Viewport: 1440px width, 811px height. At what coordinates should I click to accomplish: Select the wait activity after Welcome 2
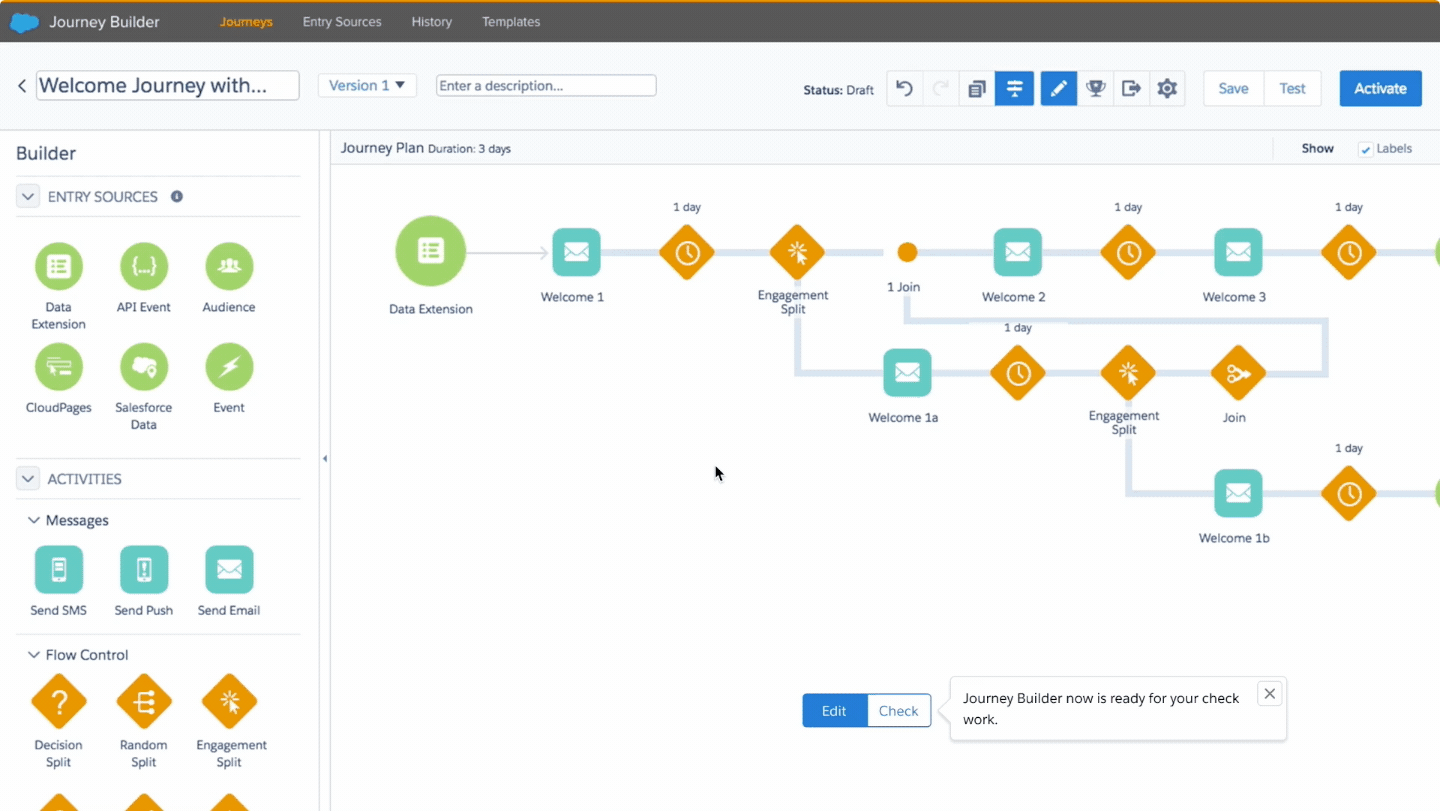pos(1128,253)
